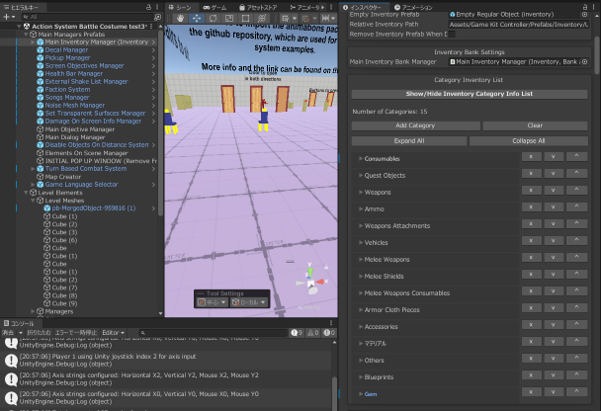
Task: Select the Scale tool icon
Action: coord(229,18)
